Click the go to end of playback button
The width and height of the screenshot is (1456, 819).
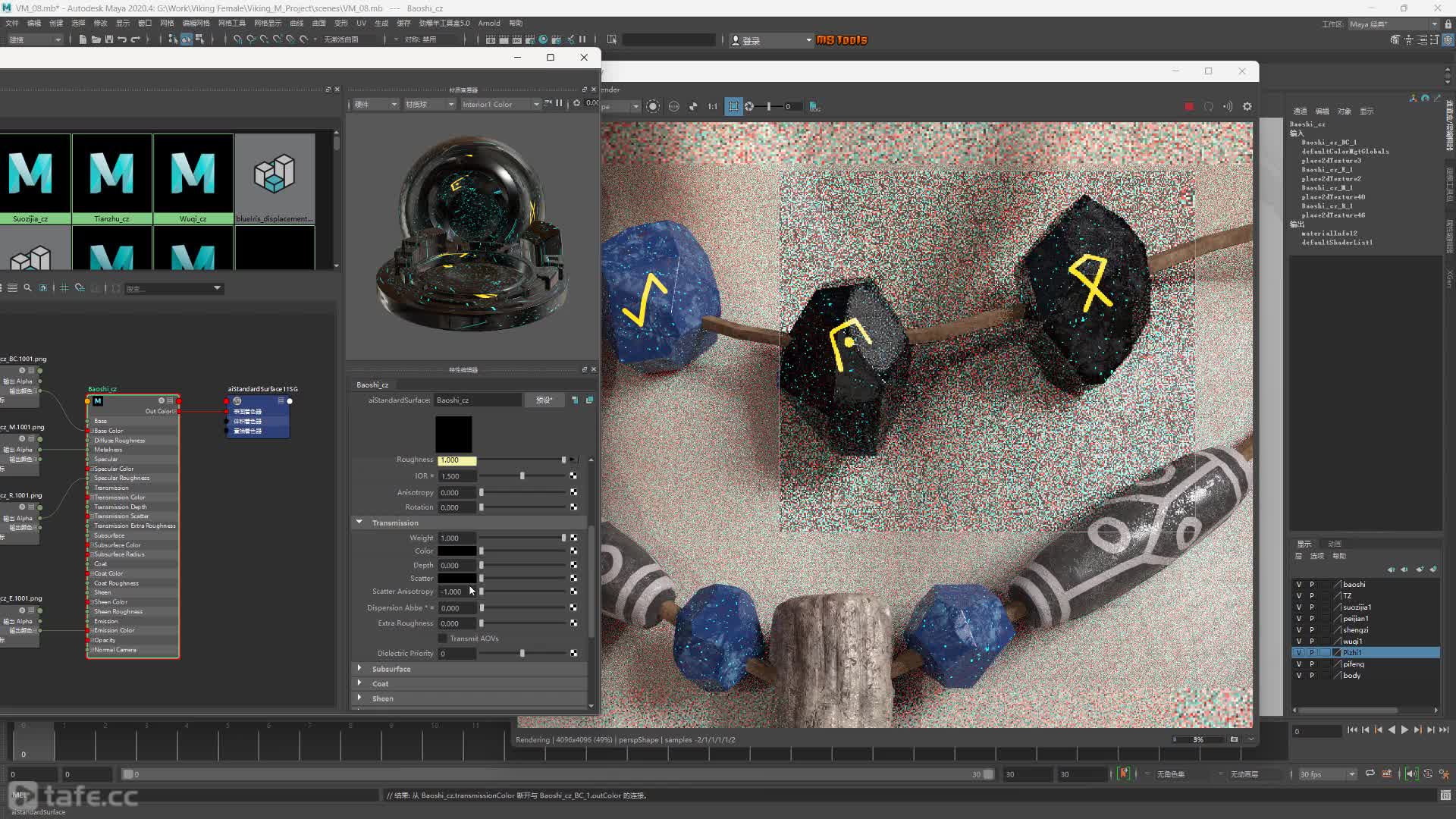tap(1444, 730)
